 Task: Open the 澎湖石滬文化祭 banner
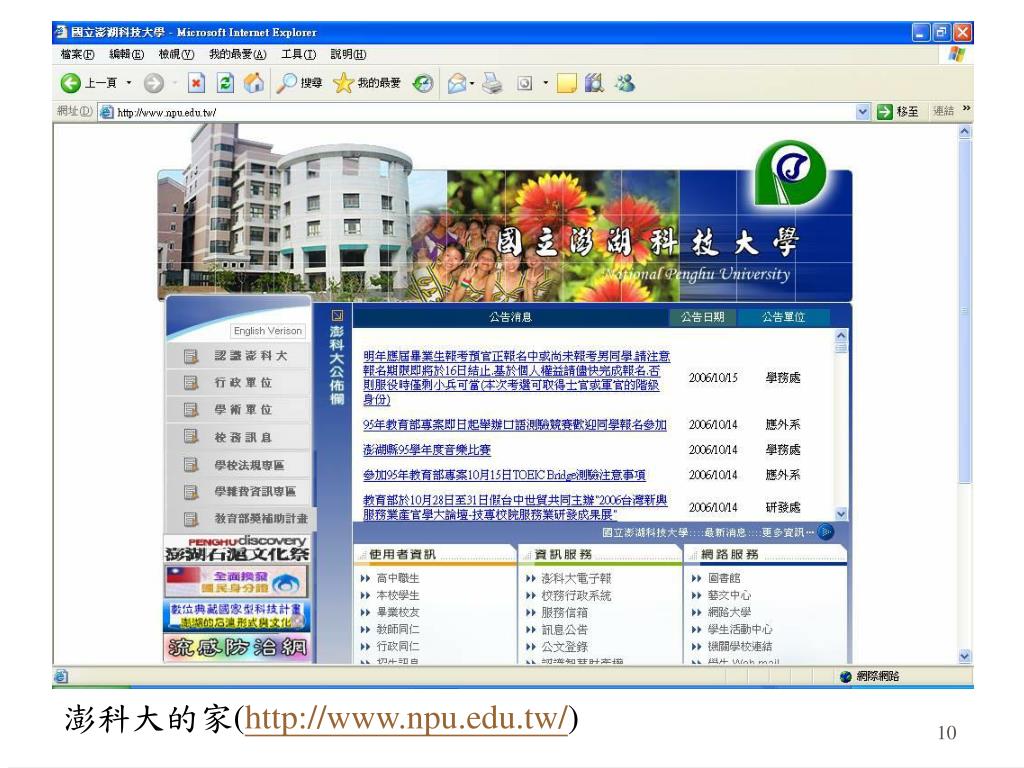pos(236,549)
